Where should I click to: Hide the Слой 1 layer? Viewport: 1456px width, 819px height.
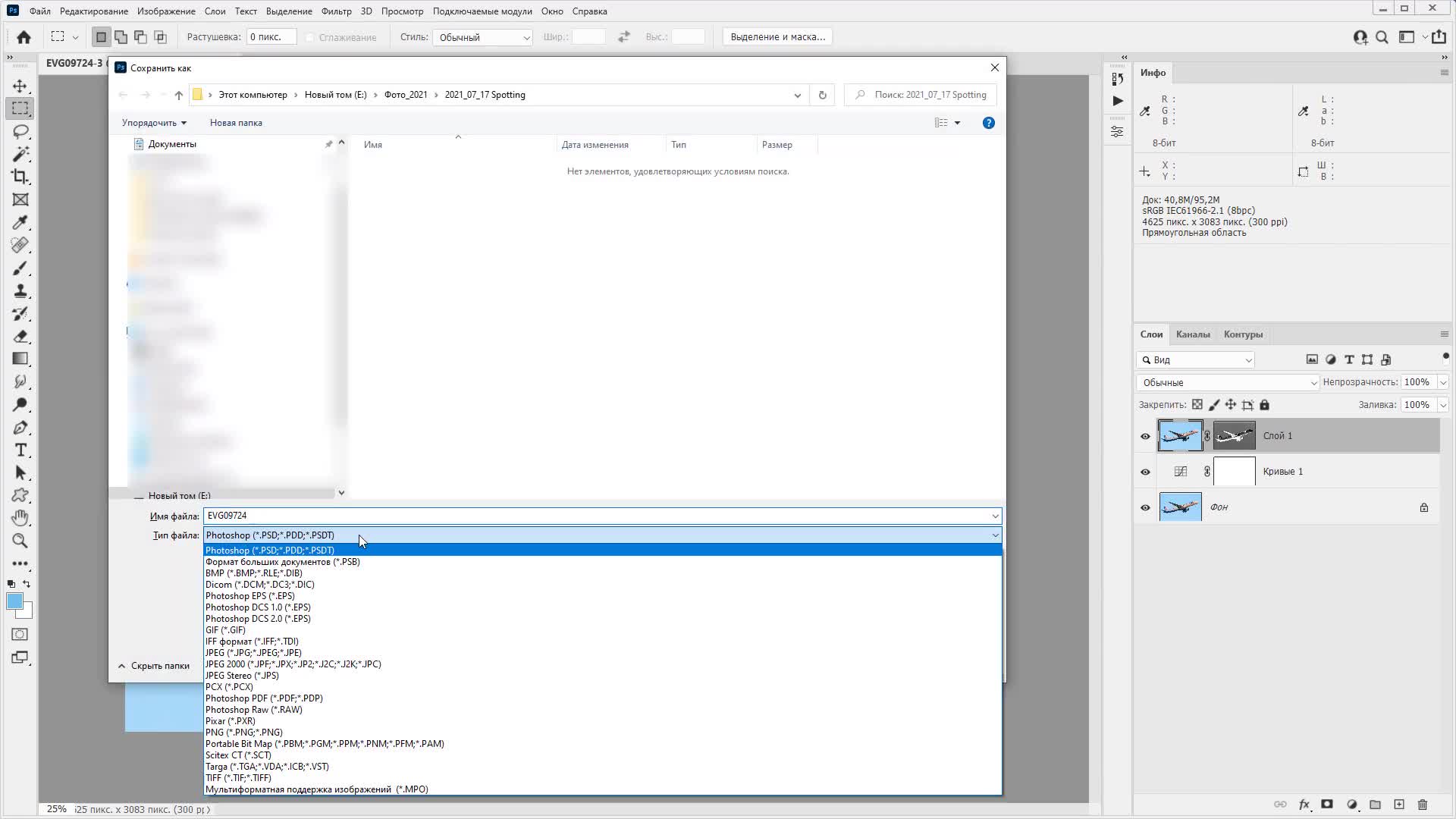(x=1145, y=436)
